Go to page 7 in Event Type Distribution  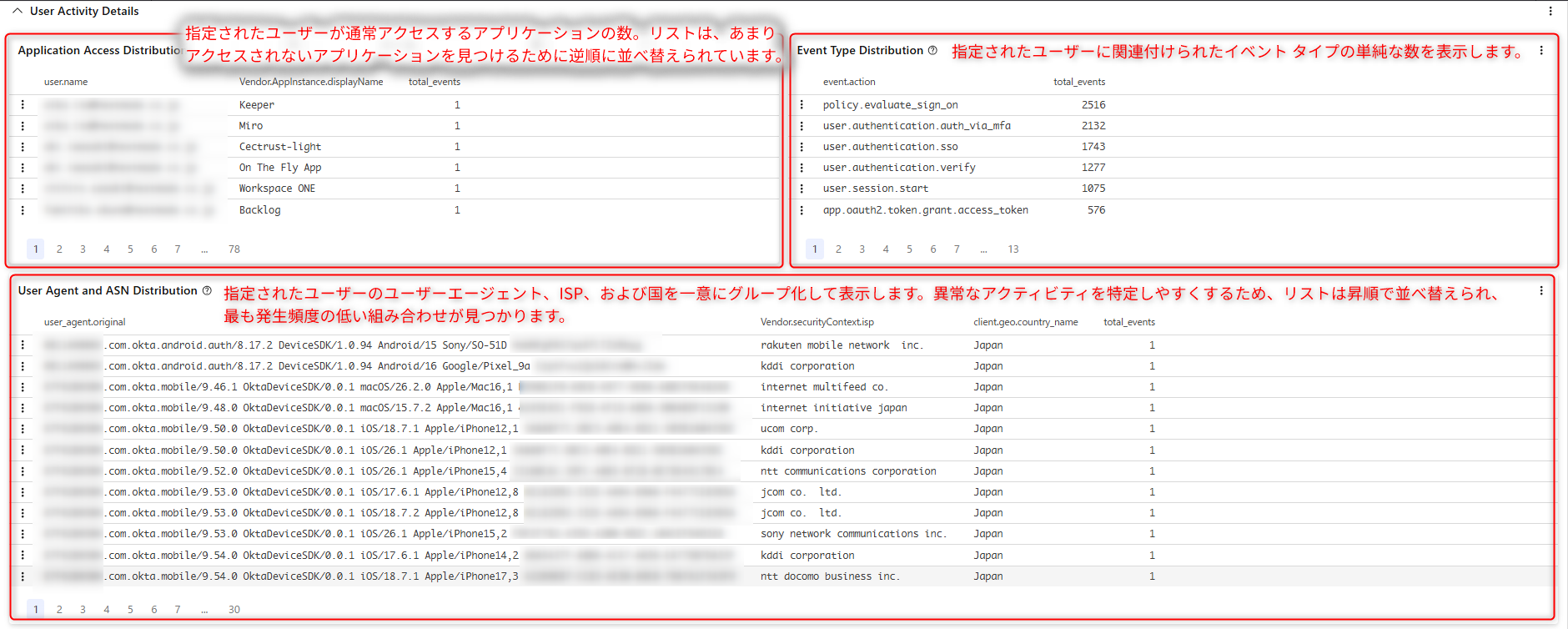click(957, 249)
